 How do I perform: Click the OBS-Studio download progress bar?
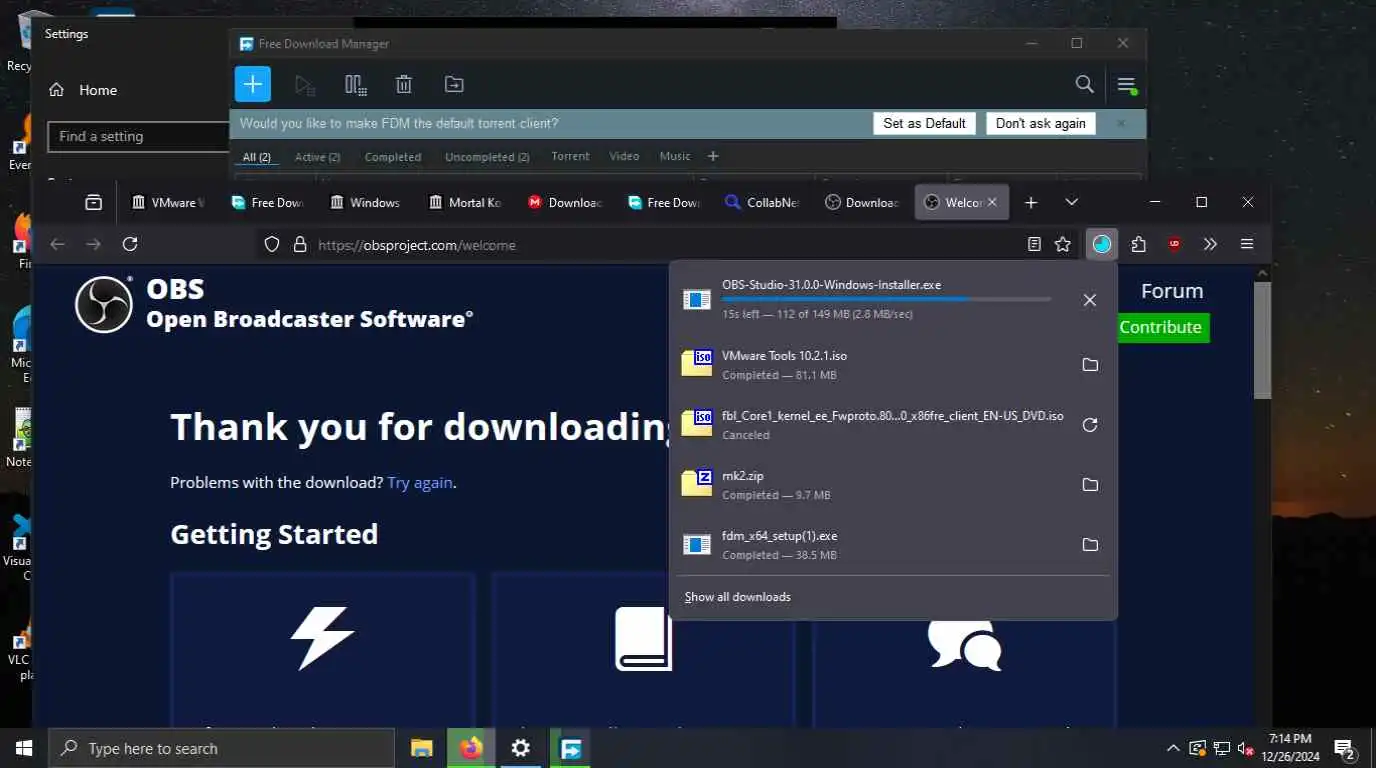click(x=886, y=298)
